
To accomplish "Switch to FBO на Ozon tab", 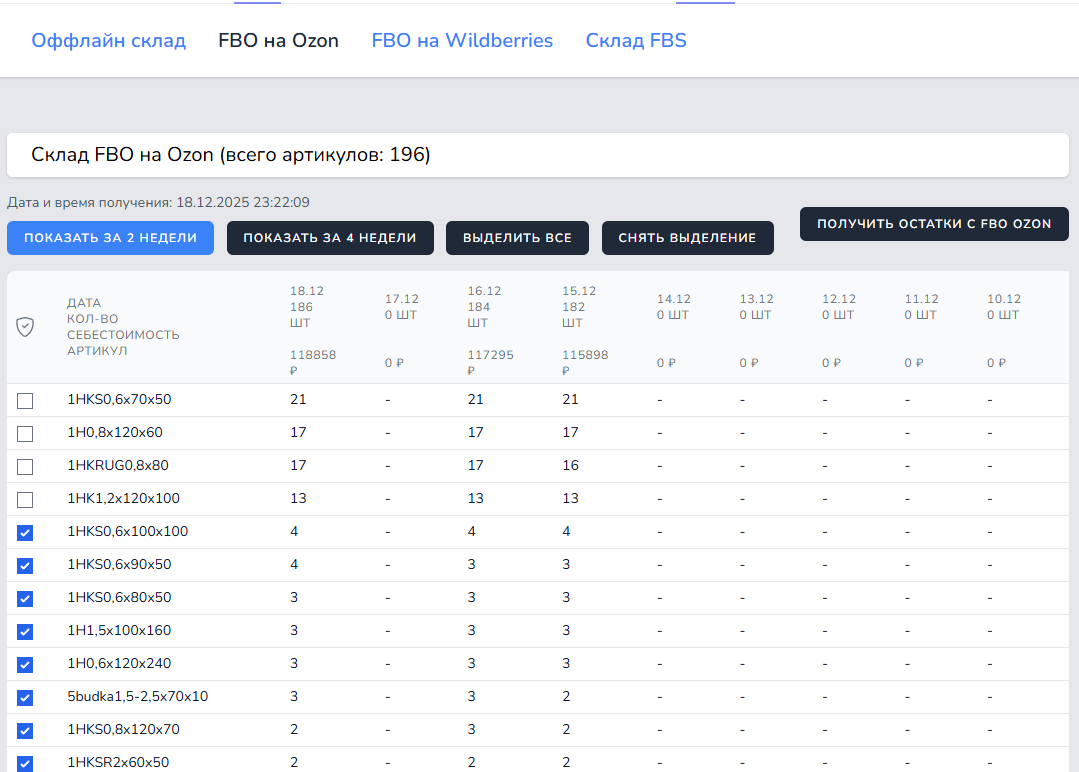I will click(x=278, y=41).
